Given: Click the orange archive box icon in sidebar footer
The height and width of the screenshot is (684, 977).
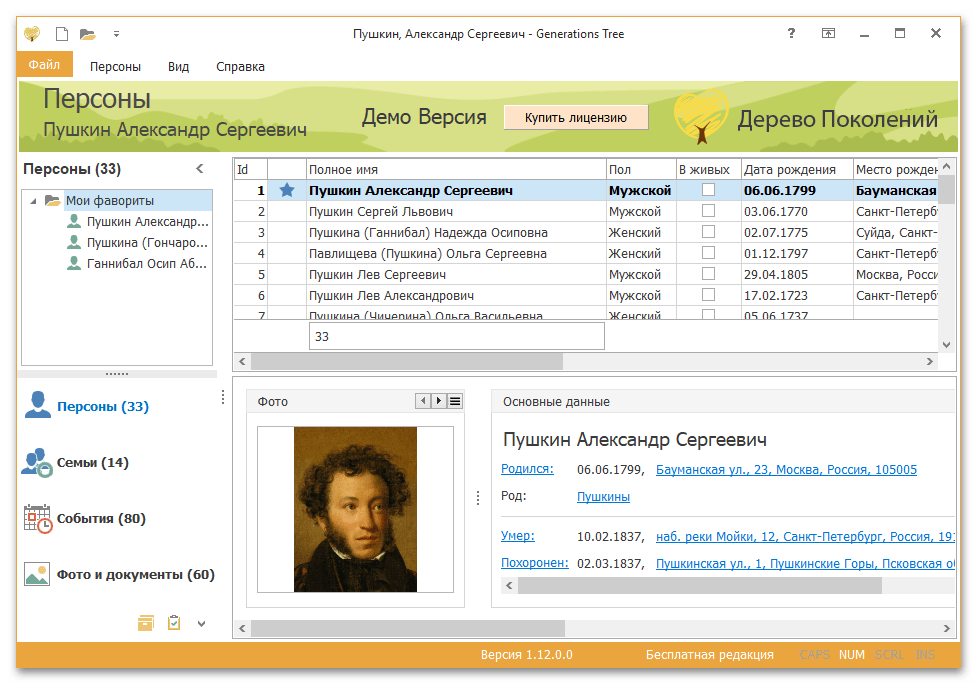Looking at the screenshot, I should click(x=146, y=623).
